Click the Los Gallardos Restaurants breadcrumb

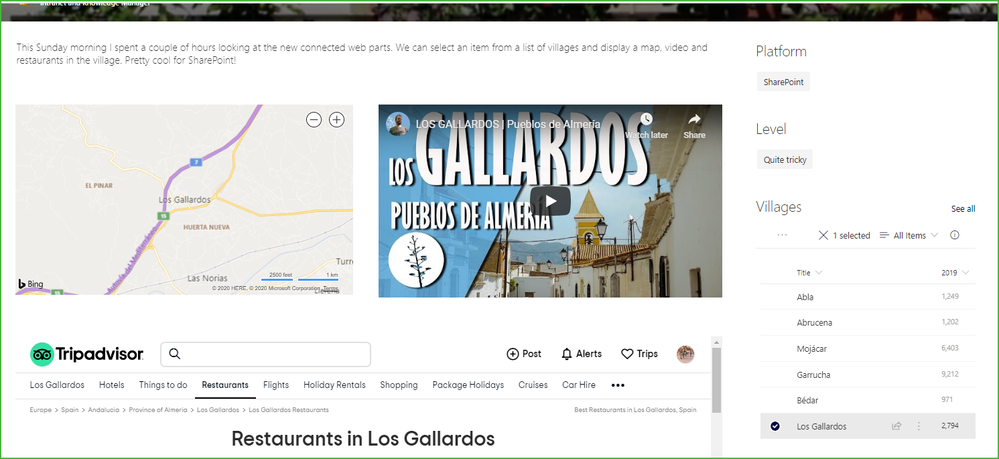click(x=289, y=410)
